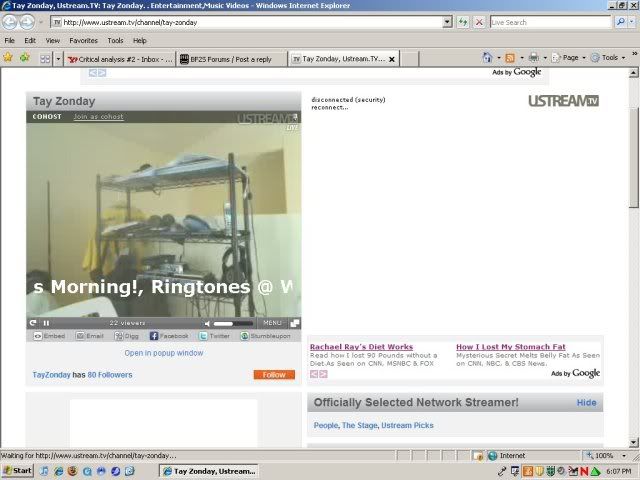Open the tab list dropdown arrow

58,59
